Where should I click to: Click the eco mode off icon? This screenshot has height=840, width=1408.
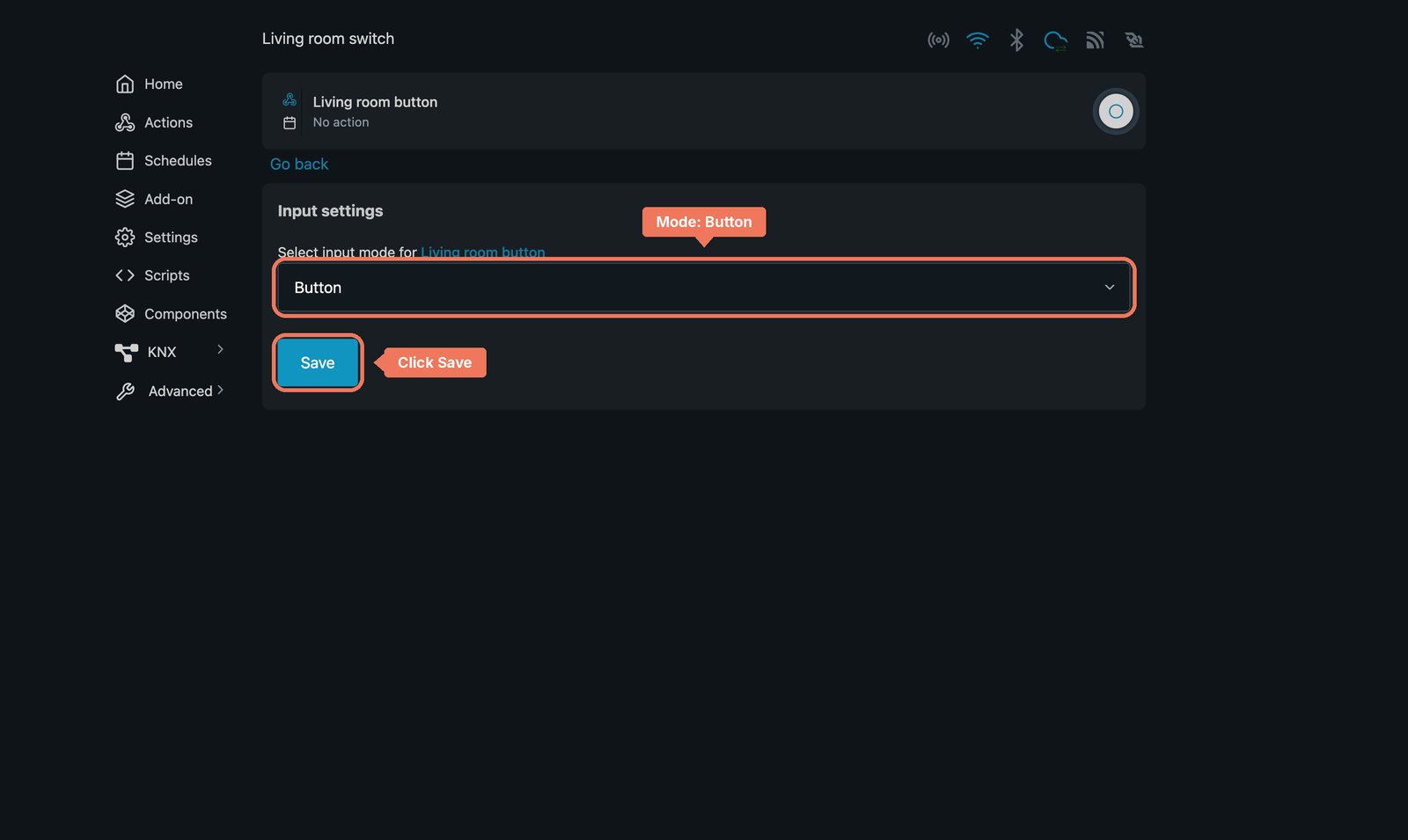point(1133,40)
